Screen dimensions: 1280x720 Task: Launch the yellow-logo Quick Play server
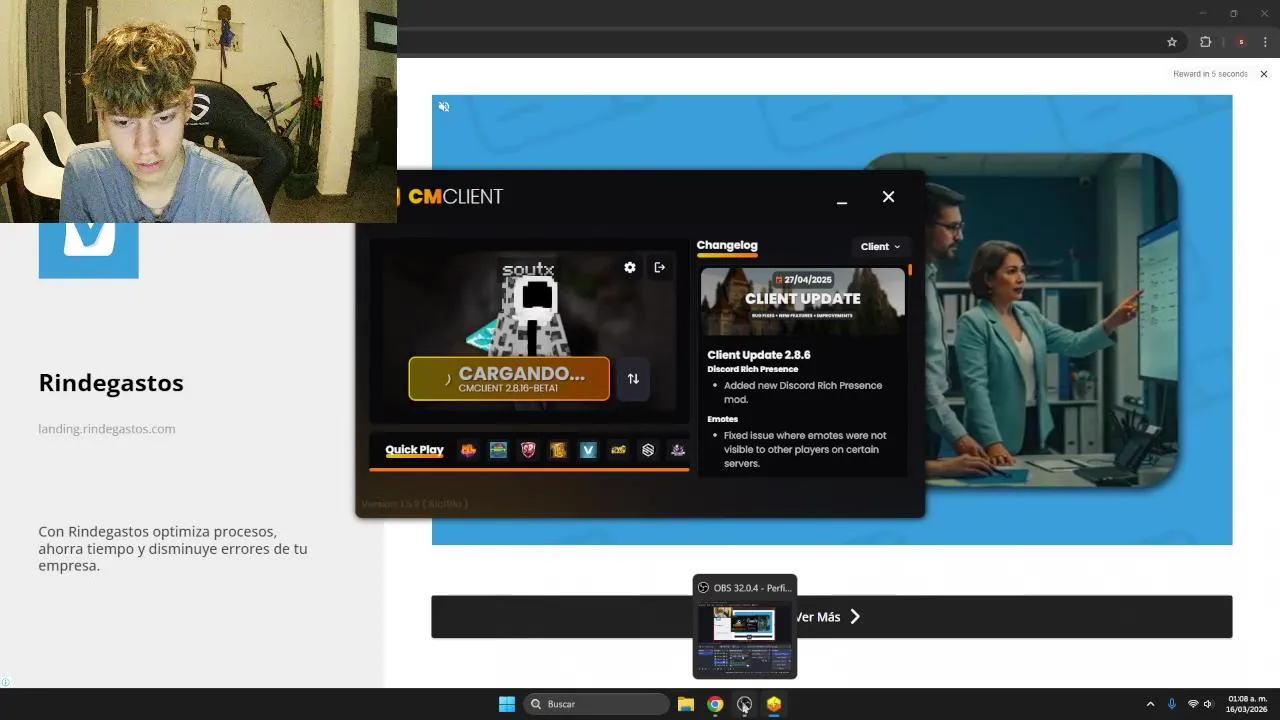(x=618, y=450)
